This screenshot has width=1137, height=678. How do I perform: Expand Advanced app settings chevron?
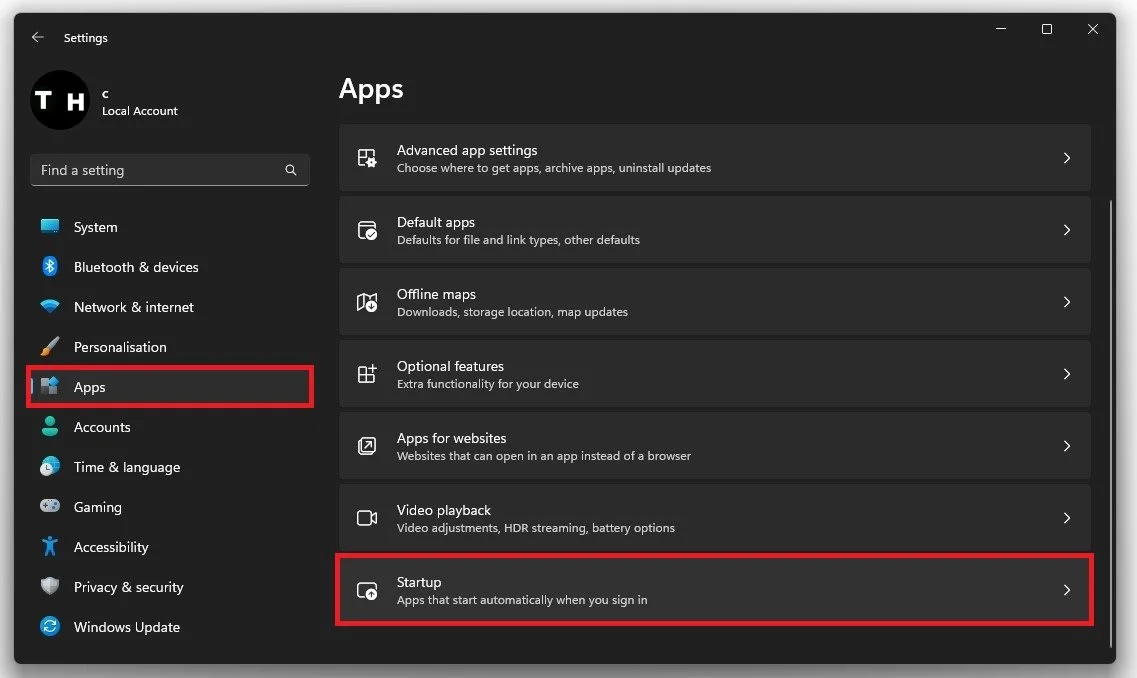pyautogui.click(x=1067, y=158)
